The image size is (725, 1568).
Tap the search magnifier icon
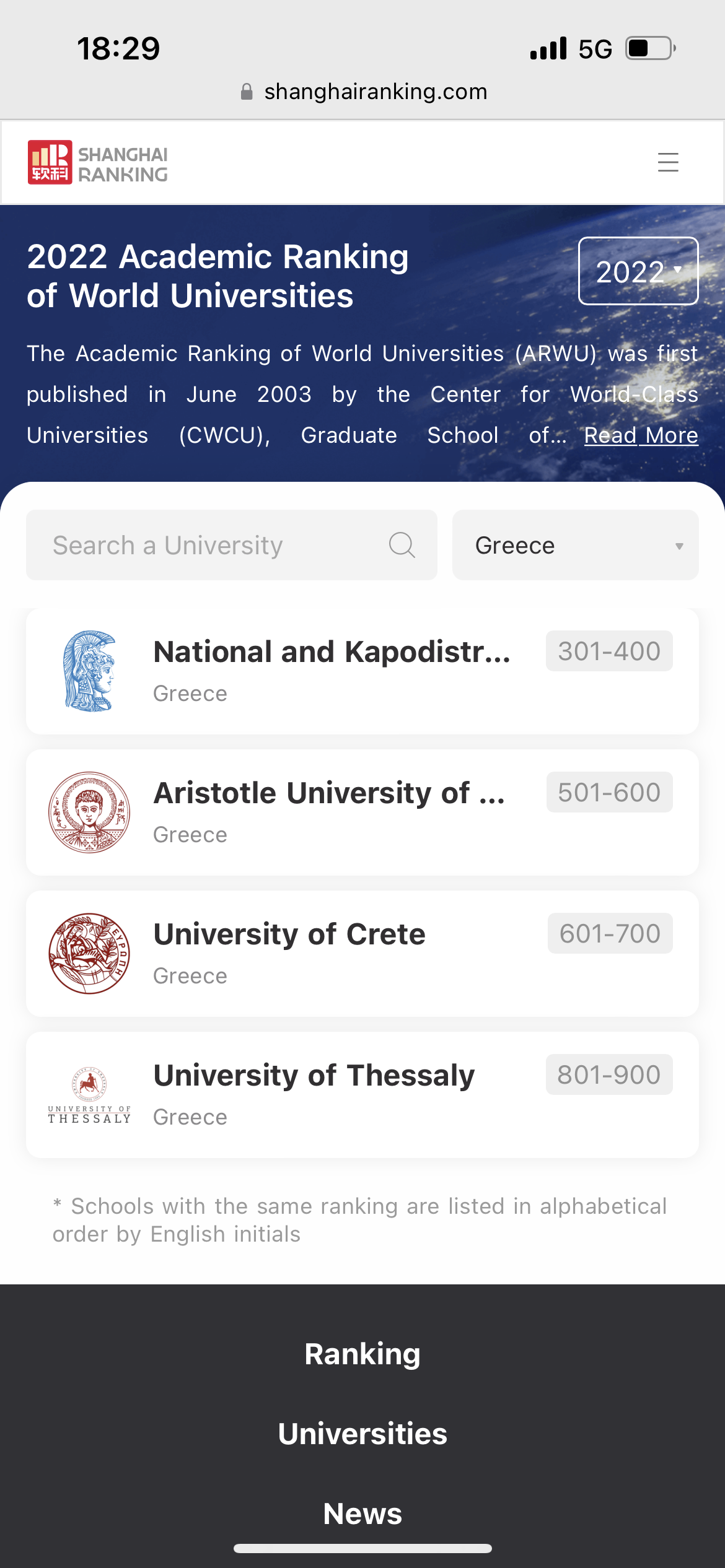402,545
